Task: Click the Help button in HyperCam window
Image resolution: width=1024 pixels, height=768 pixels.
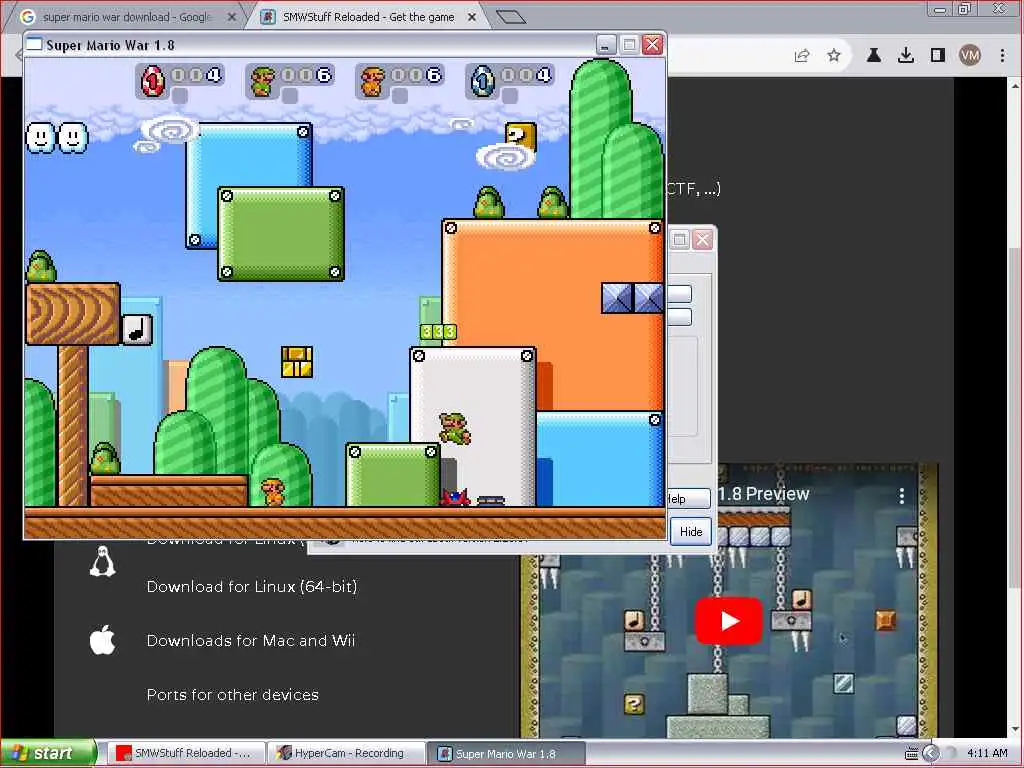Action: tap(688, 499)
